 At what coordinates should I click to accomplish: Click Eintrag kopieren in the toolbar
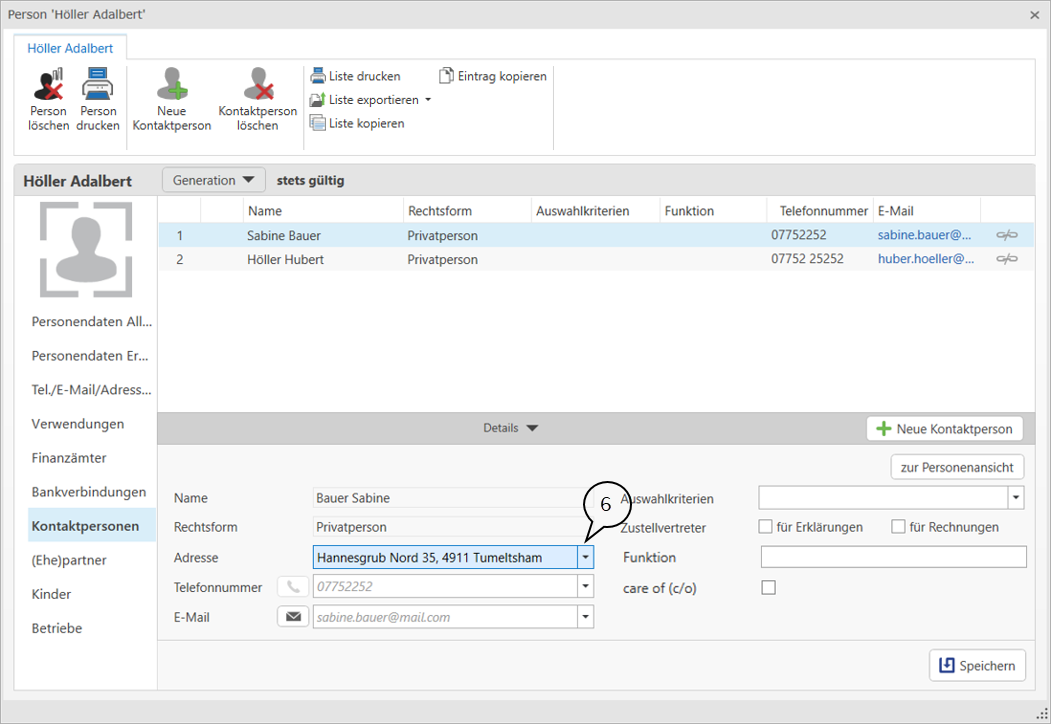tap(493, 76)
